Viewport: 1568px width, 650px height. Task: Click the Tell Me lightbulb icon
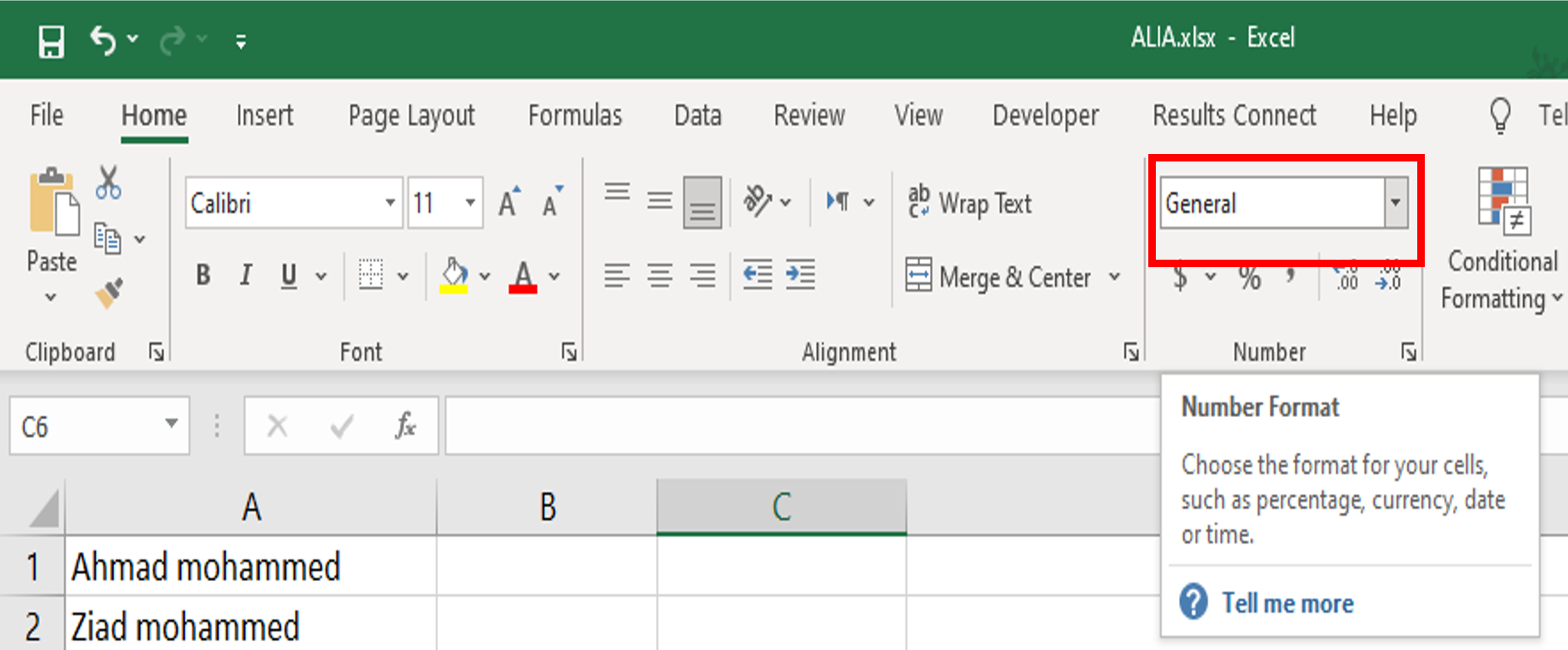coord(1500,116)
